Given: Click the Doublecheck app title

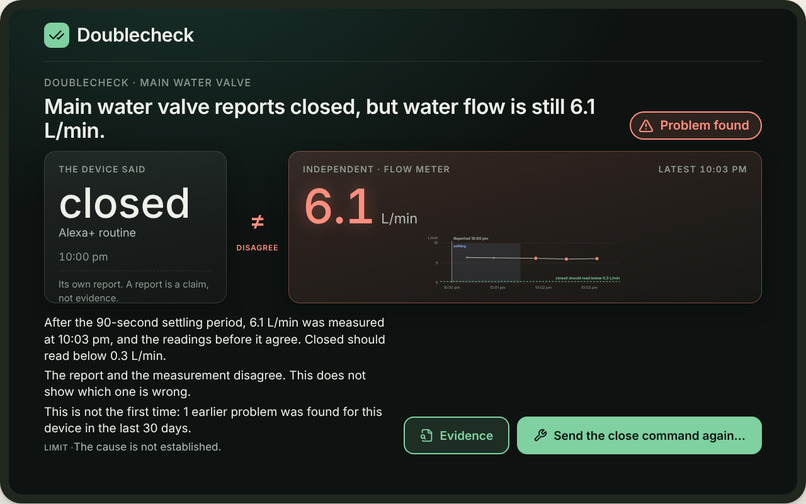Looking at the screenshot, I should click(x=135, y=35).
